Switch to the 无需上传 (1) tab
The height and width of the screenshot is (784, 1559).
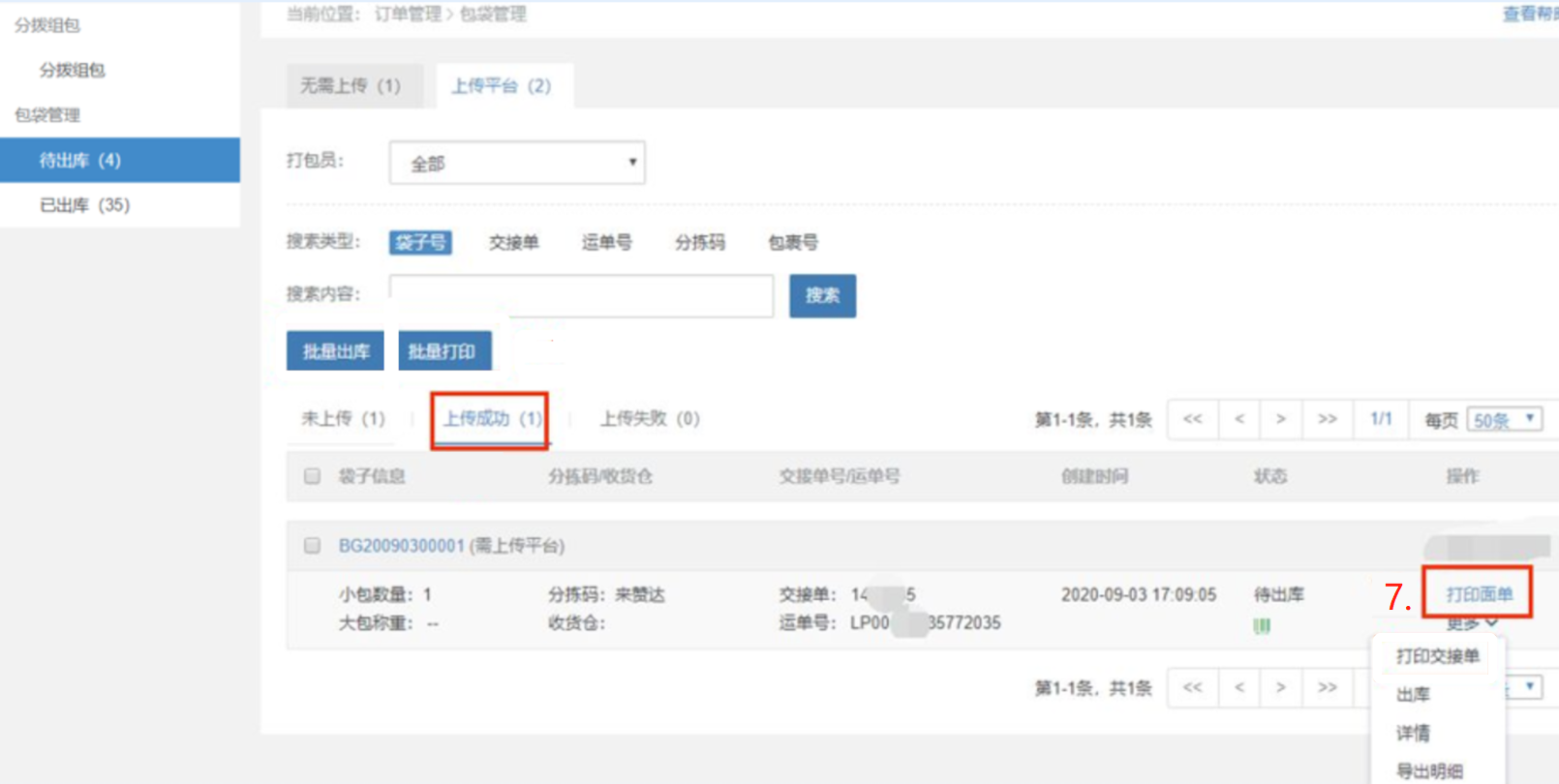(351, 86)
